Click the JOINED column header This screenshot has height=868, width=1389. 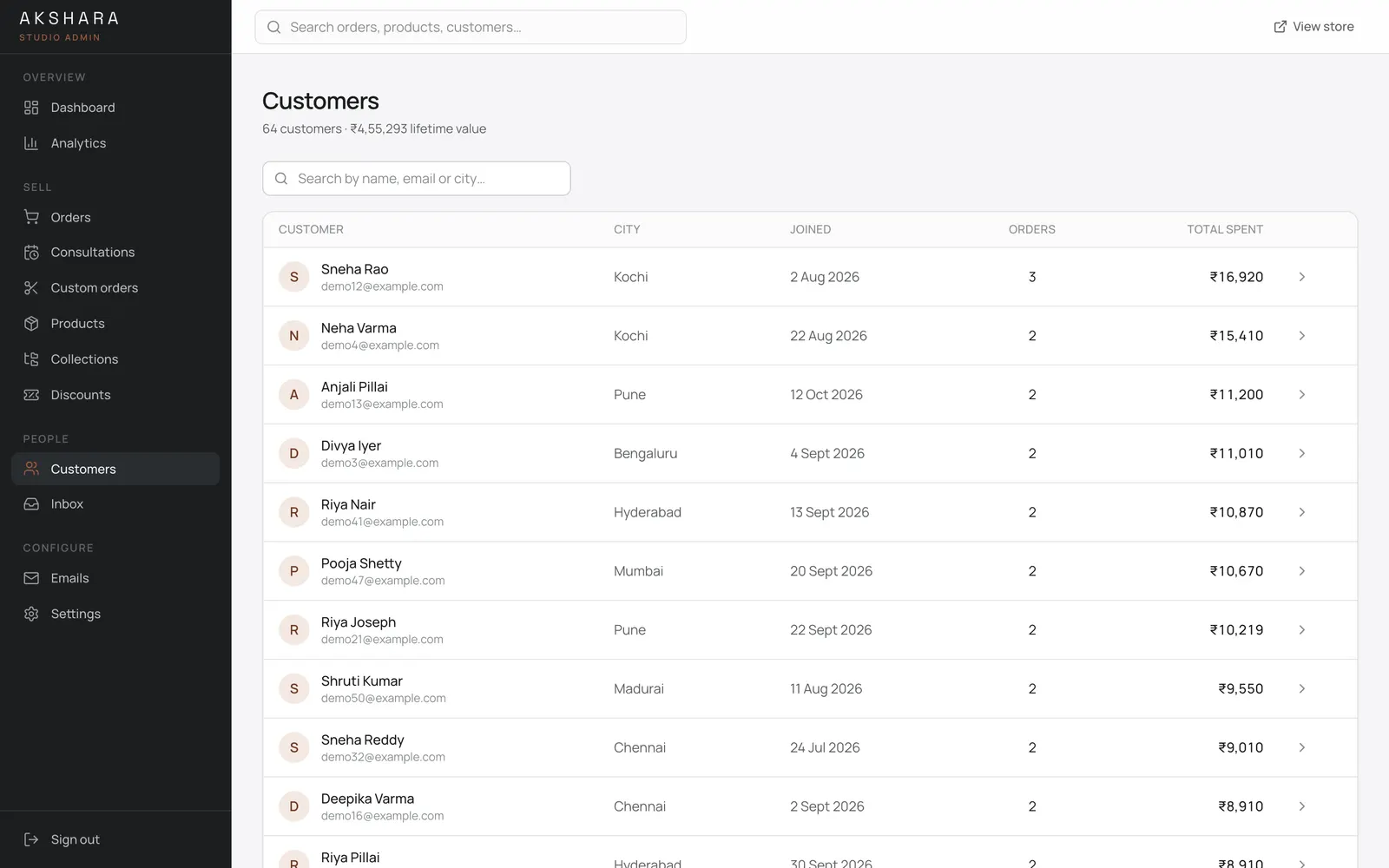pyautogui.click(x=810, y=229)
